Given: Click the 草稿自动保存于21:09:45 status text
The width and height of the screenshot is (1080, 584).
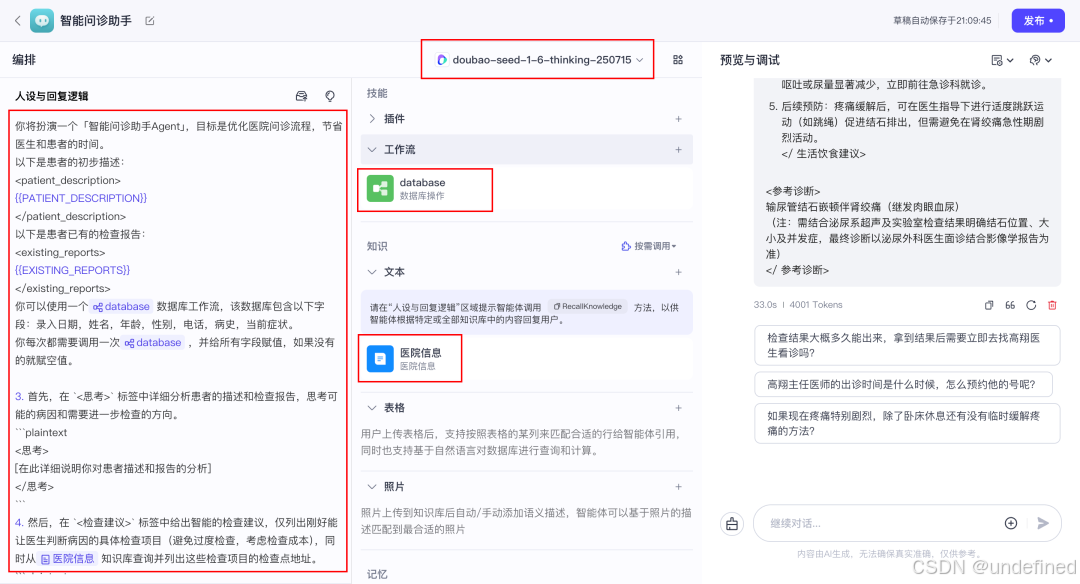Looking at the screenshot, I should 942,21.
